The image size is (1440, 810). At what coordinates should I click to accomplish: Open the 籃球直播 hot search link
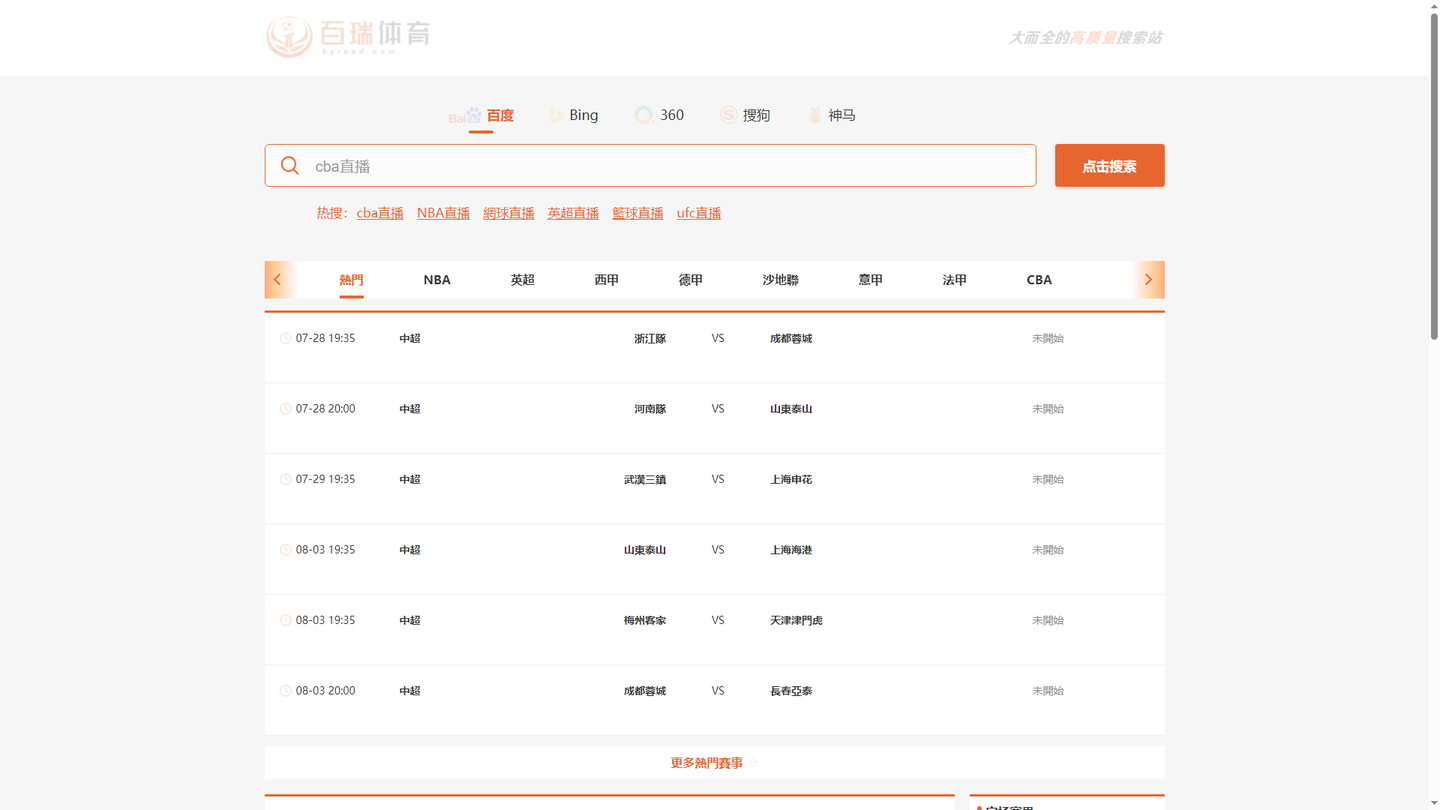click(x=638, y=213)
